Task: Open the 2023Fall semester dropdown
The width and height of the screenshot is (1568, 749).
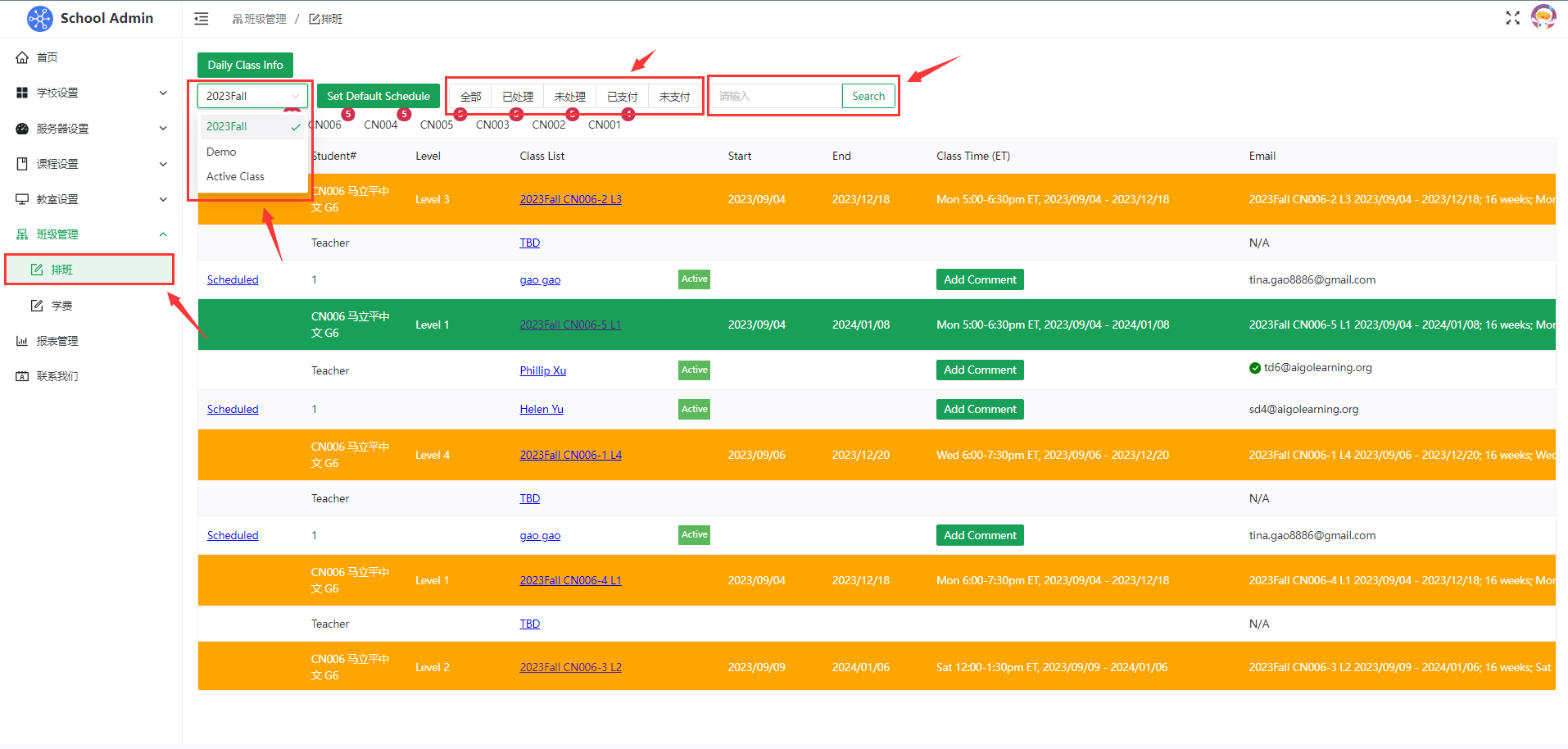Action: click(x=252, y=96)
